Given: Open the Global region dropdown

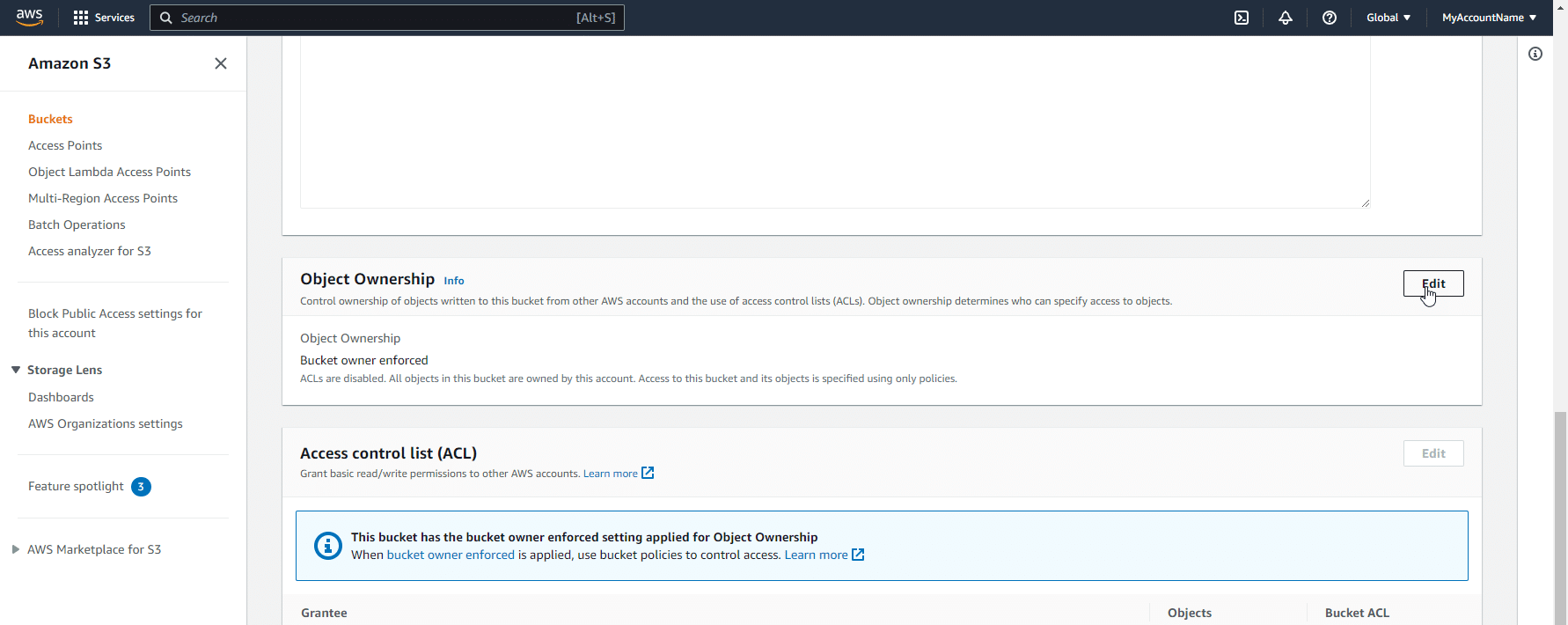Looking at the screenshot, I should (1388, 18).
